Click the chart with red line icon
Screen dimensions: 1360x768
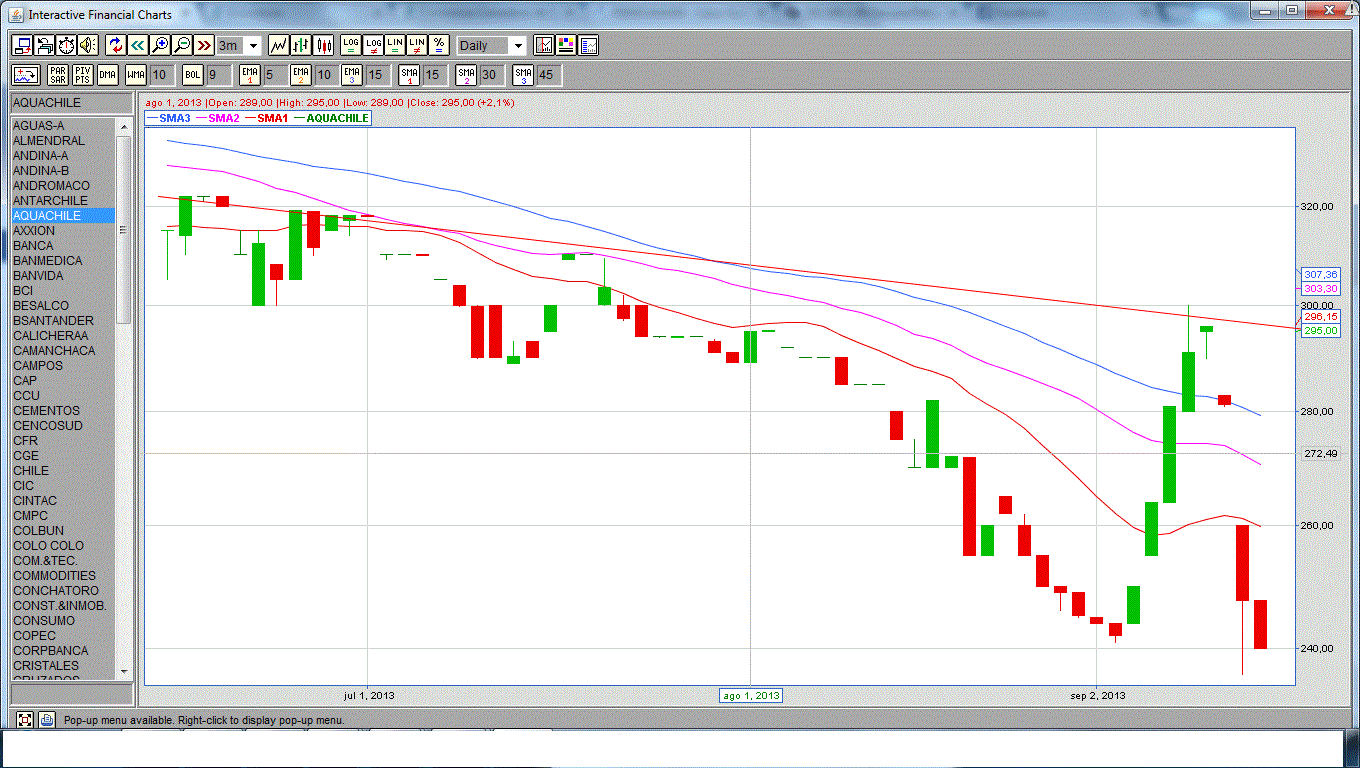544,45
